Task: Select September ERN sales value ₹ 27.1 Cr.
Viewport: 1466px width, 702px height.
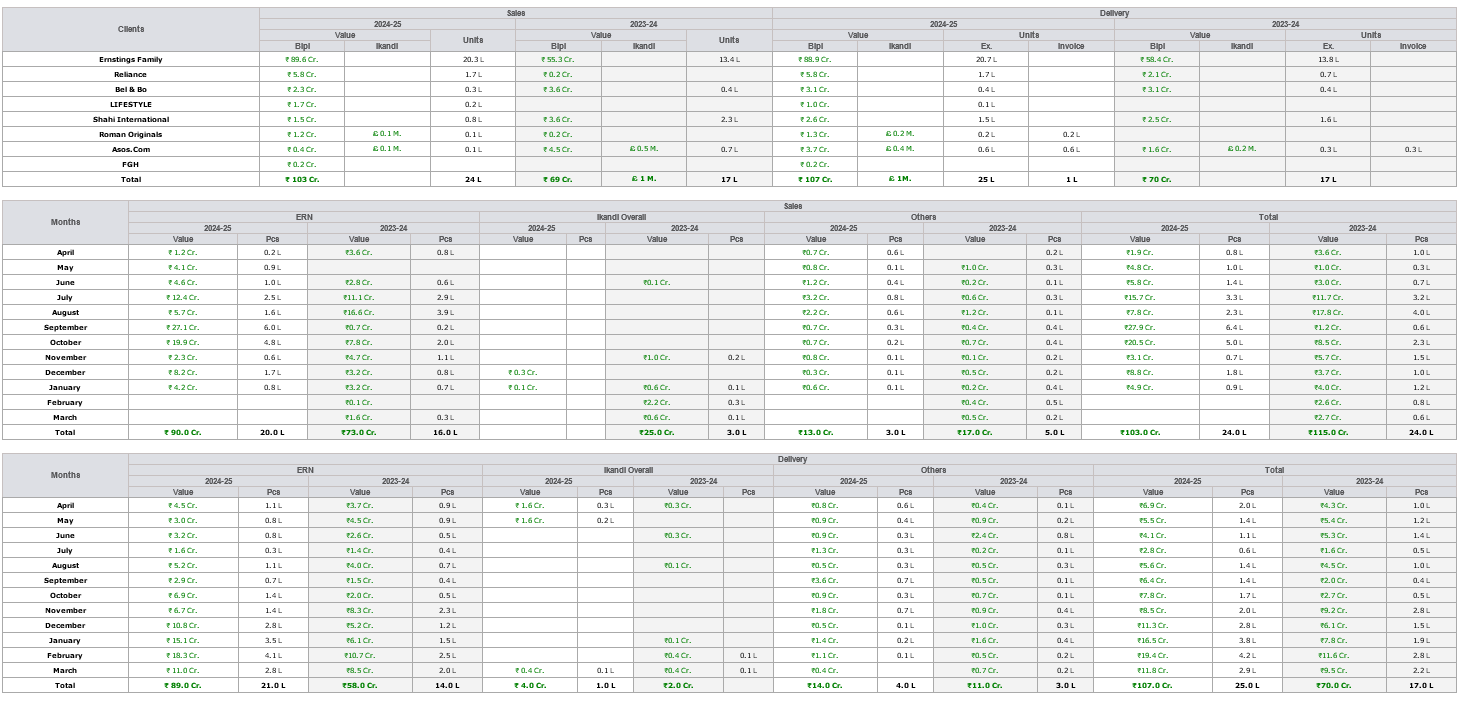Action: 183,328
